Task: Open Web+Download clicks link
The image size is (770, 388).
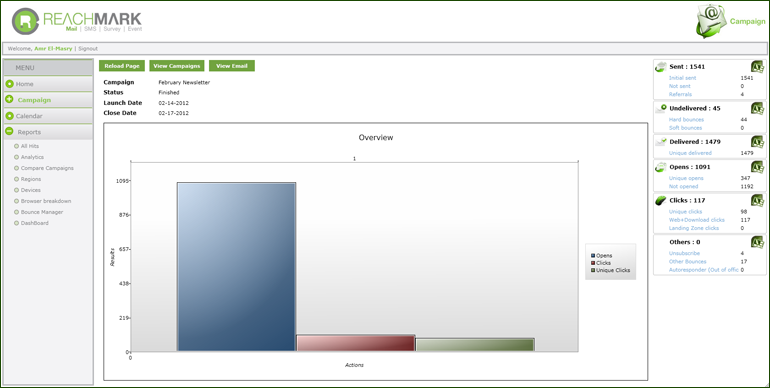Action: [x=697, y=220]
